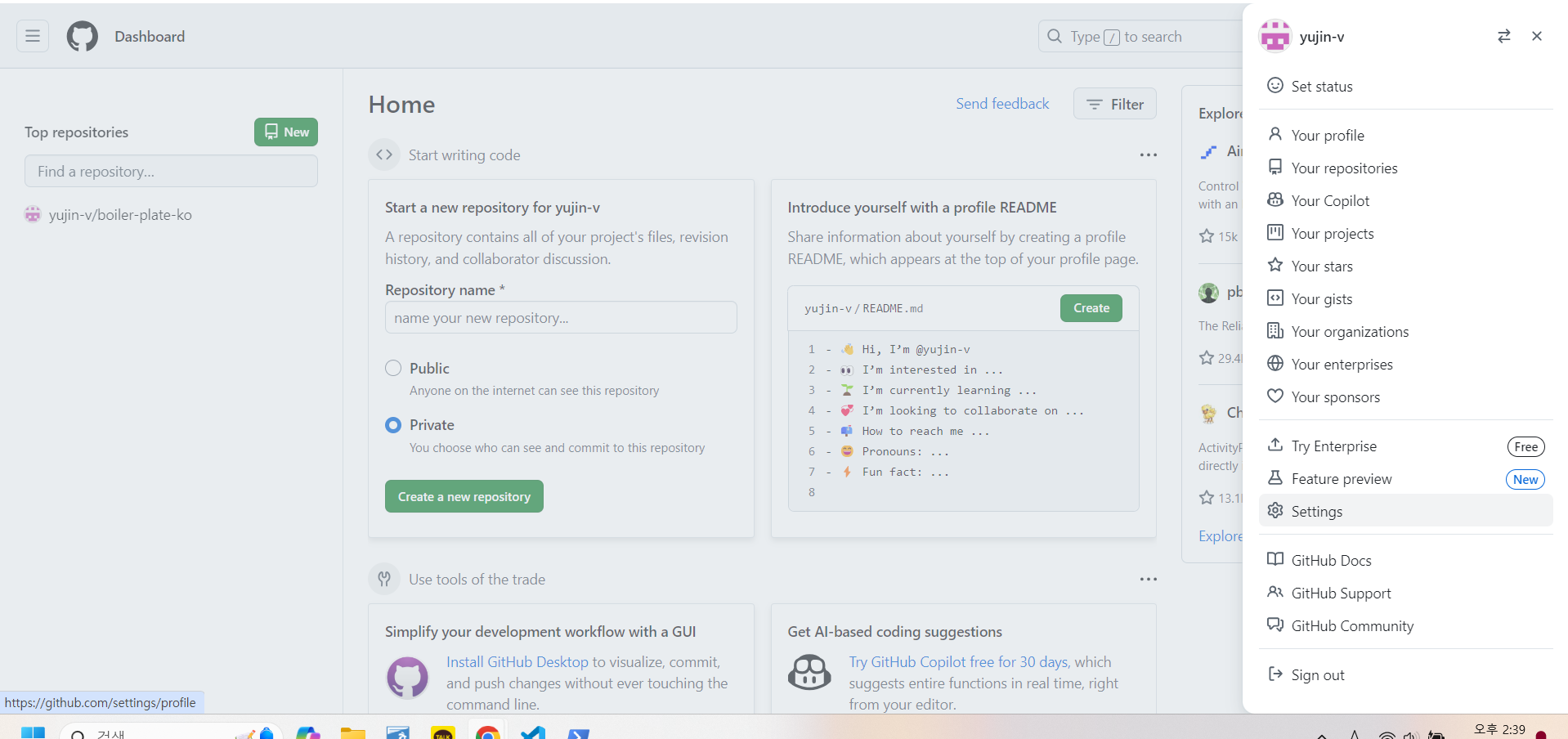This screenshot has width=1568, height=739.
Task: Click the Dashboard title text
Action: (x=150, y=37)
